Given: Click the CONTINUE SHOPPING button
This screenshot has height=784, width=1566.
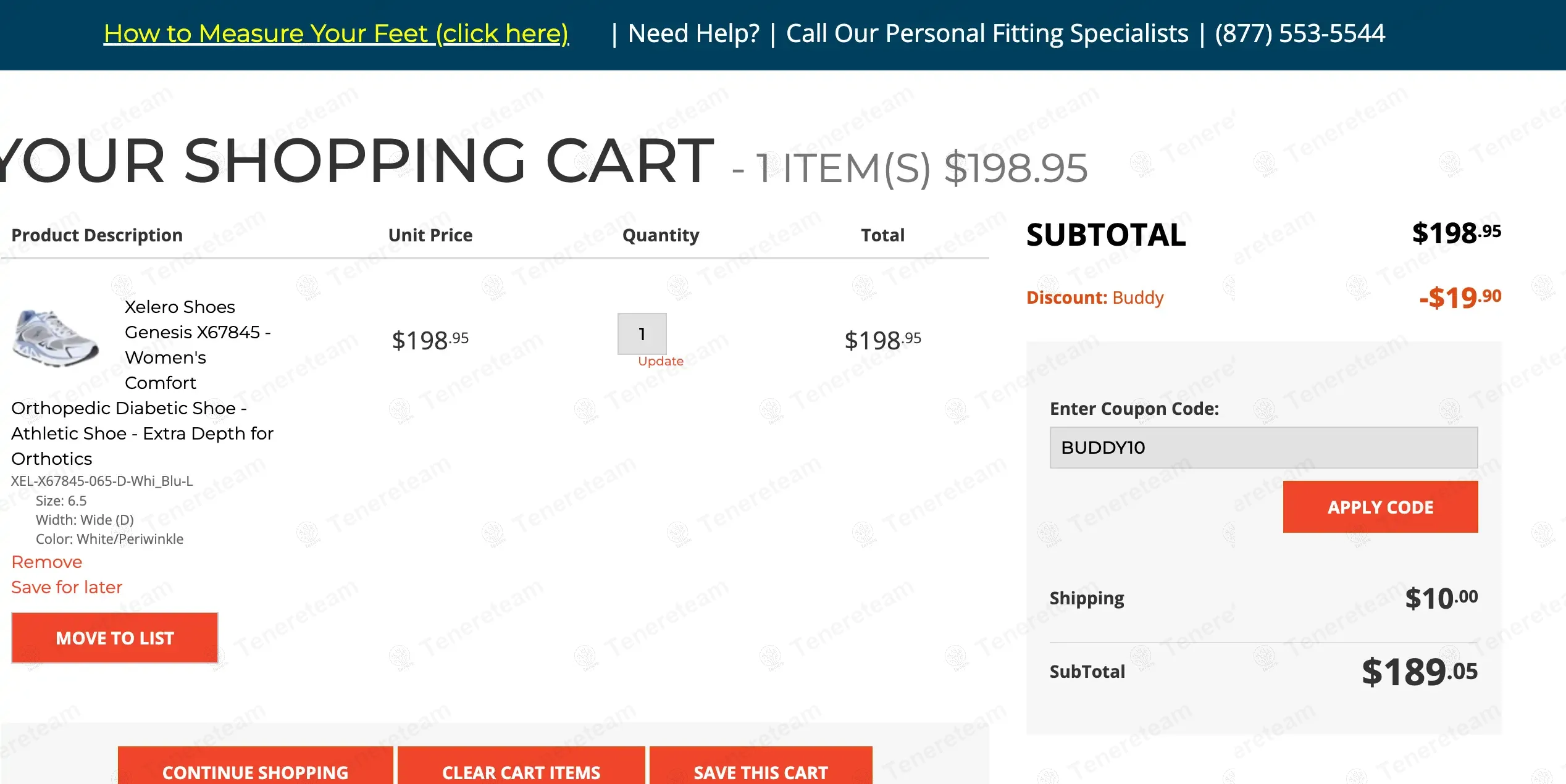Looking at the screenshot, I should (x=255, y=770).
